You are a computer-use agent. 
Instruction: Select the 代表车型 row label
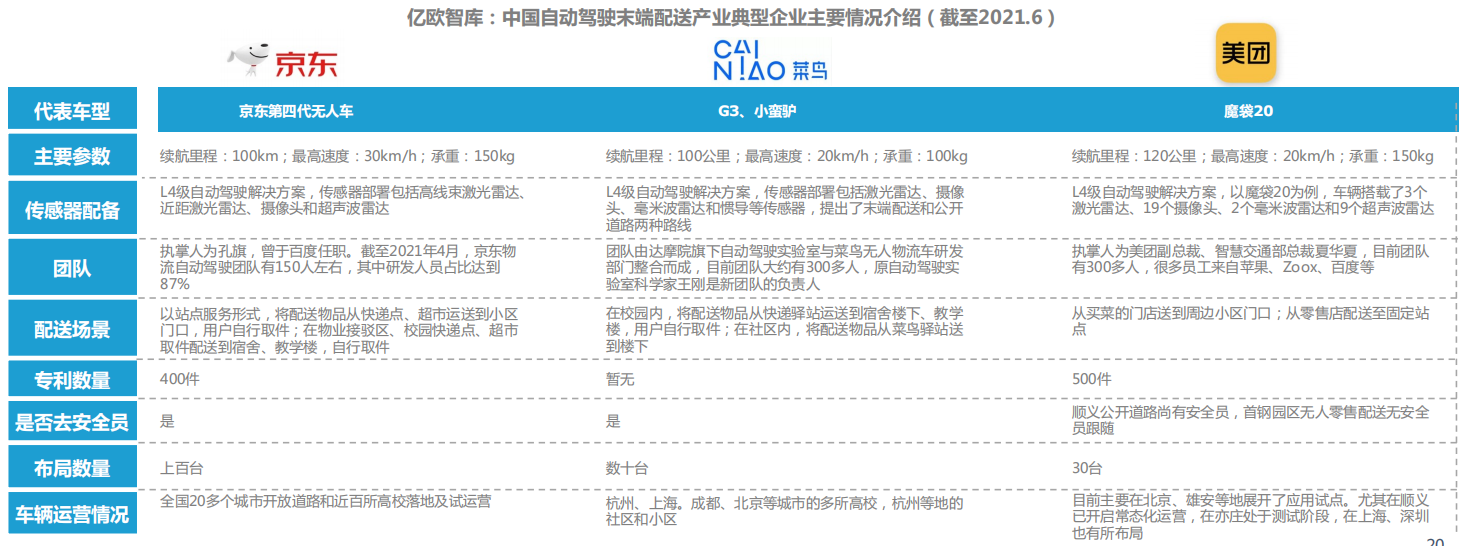click(x=72, y=110)
